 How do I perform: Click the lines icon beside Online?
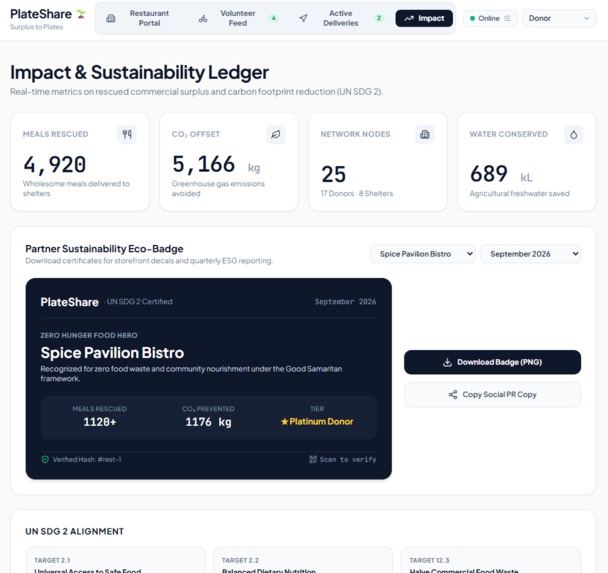coord(507,18)
